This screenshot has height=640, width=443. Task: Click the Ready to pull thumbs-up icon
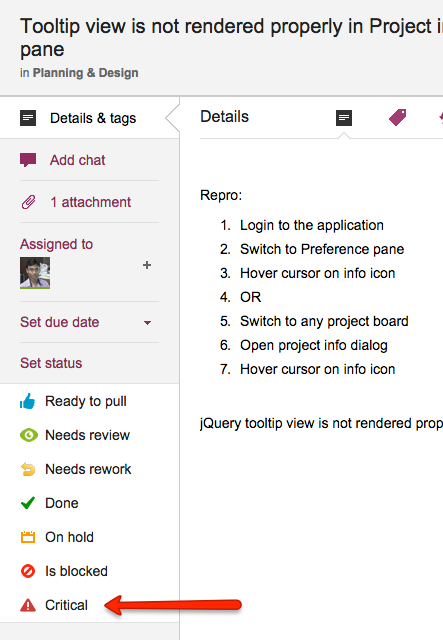coord(27,402)
